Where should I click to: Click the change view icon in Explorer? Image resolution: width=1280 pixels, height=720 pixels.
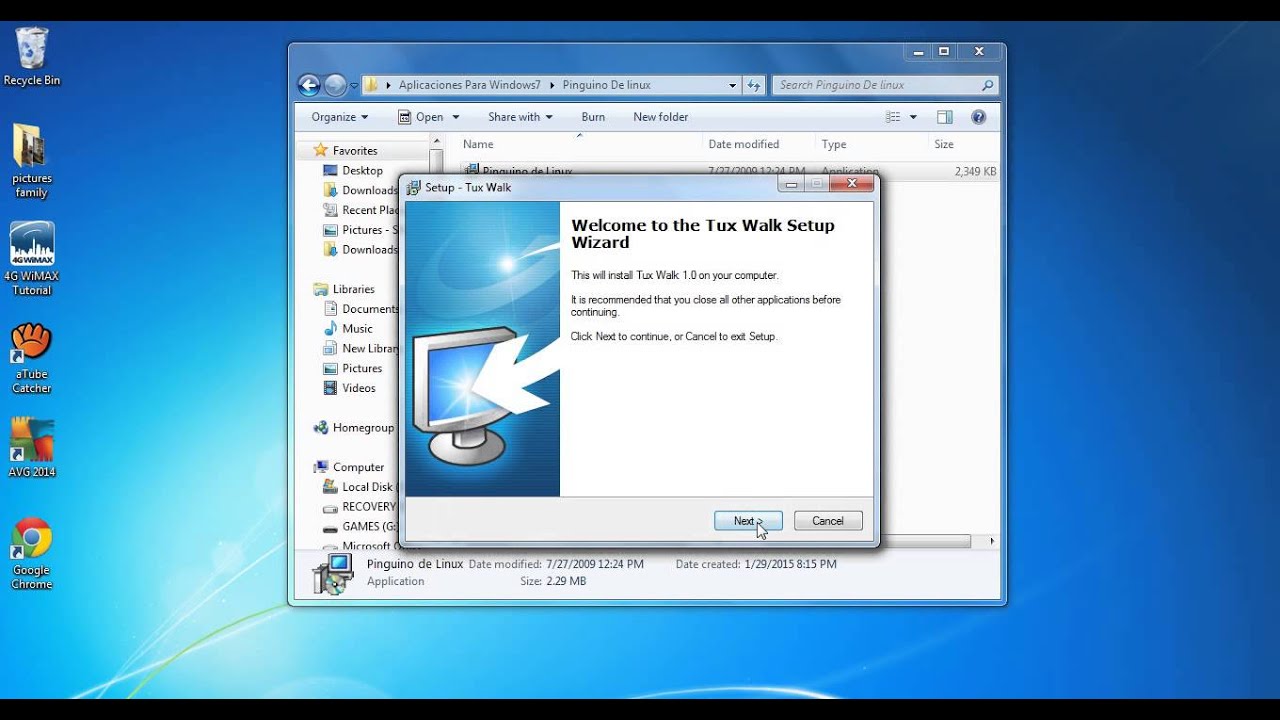tap(893, 117)
